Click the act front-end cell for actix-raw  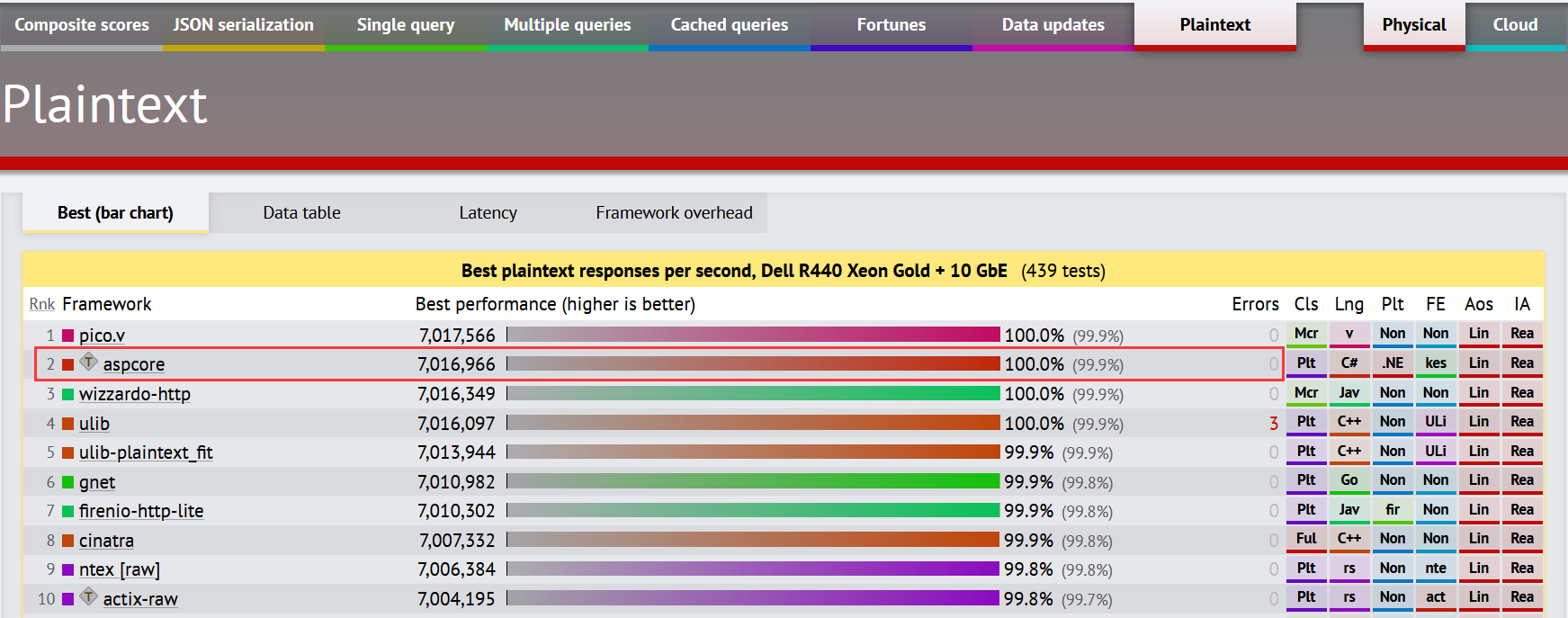pyautogui.click(x=1436, y=597)
